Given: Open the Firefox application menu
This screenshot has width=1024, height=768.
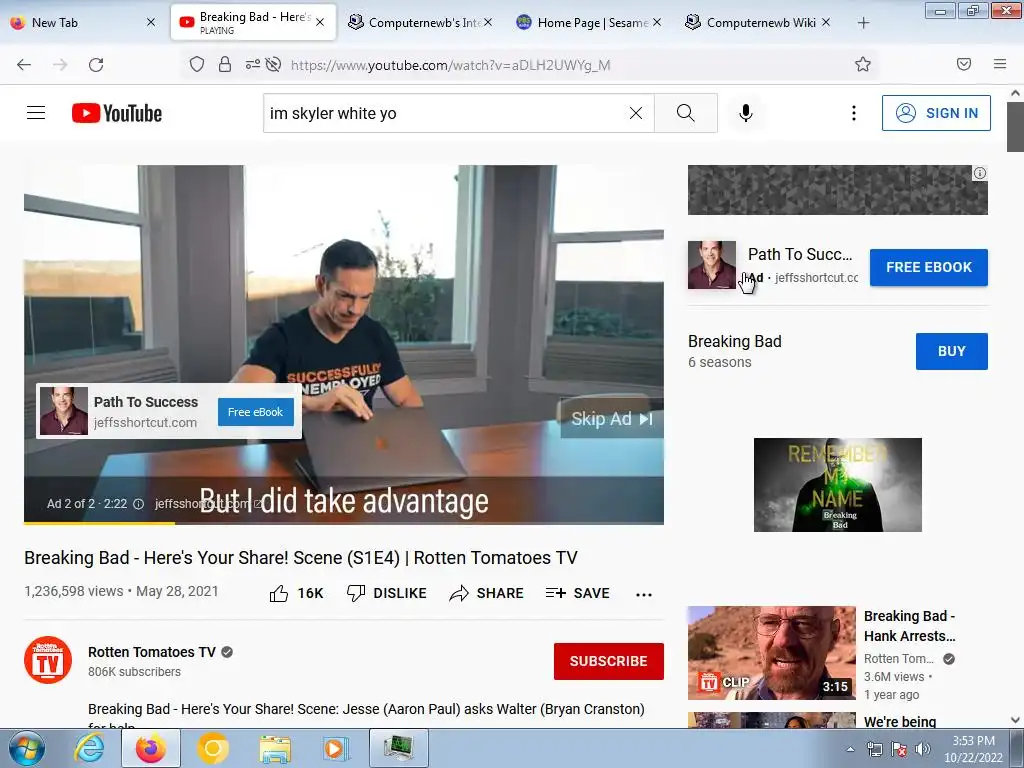Looking at the screenshot, I should 1000,64.
